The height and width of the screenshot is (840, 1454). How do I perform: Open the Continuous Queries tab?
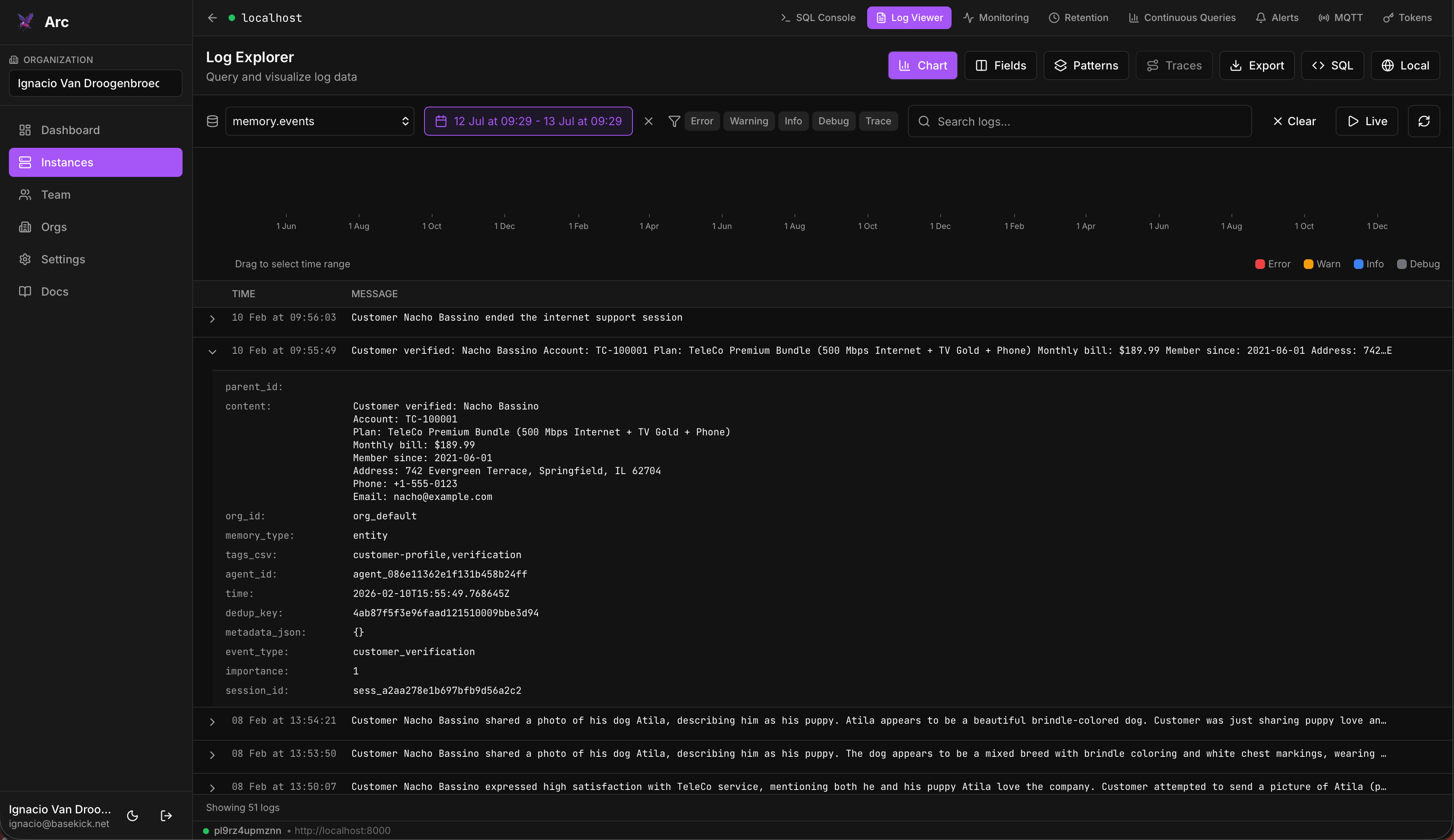click(x=1182, y=18)
